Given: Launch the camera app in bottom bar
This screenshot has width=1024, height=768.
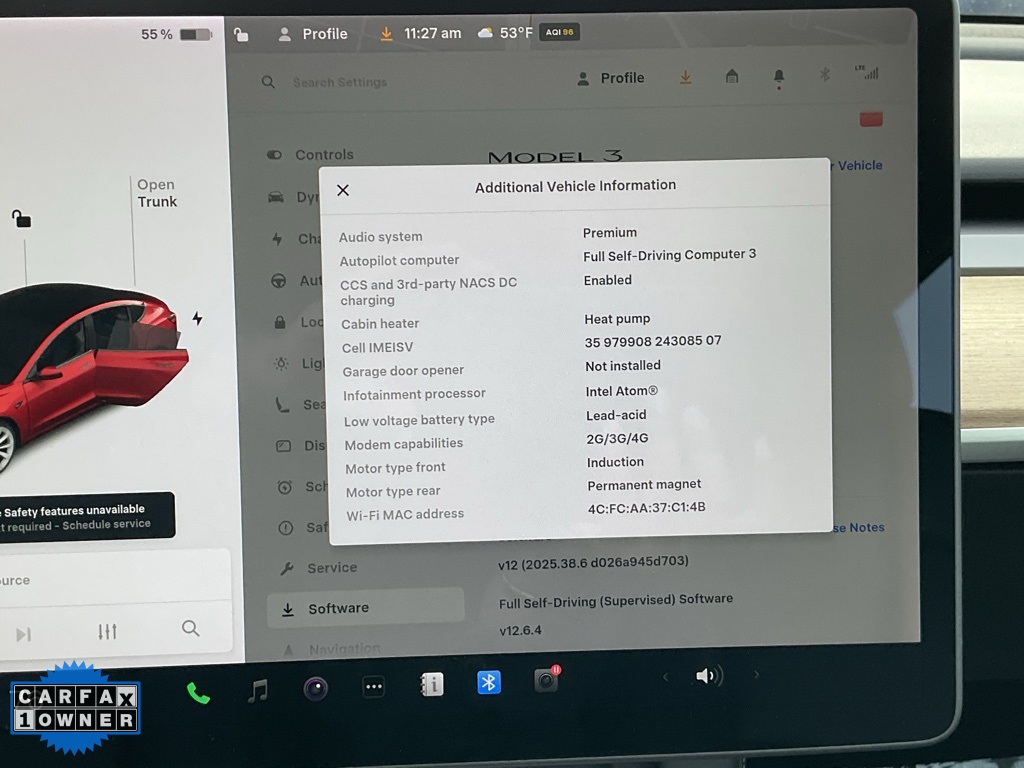Looking at the screenshot, I should tap(316, 688).
